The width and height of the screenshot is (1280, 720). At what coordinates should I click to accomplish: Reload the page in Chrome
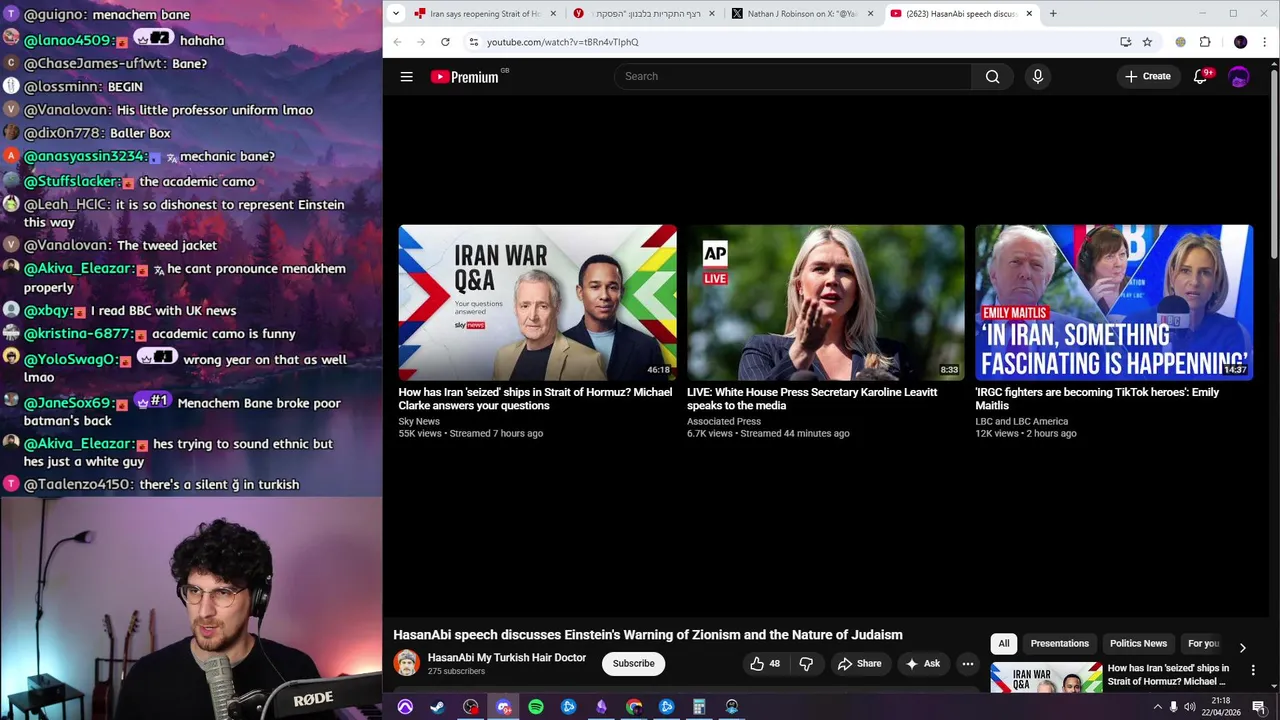click(445, 42)
